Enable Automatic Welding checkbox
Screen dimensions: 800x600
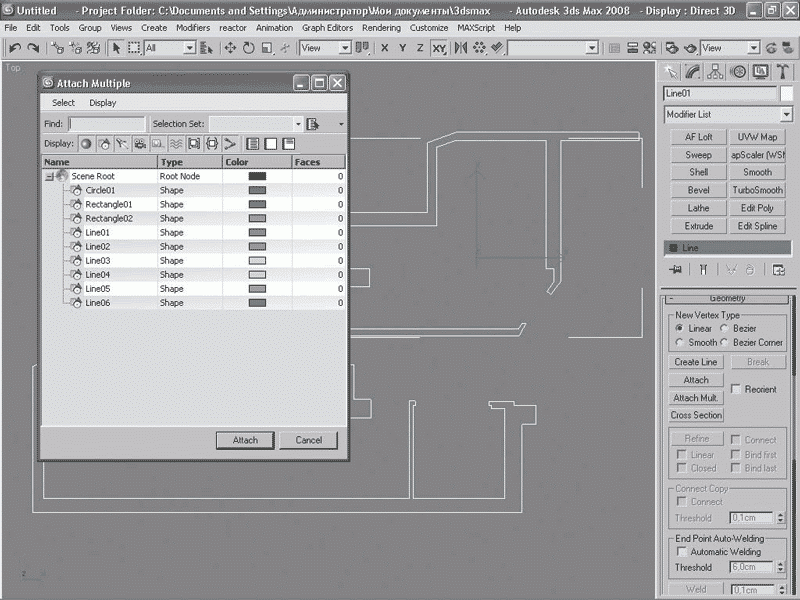coord(683,551)
